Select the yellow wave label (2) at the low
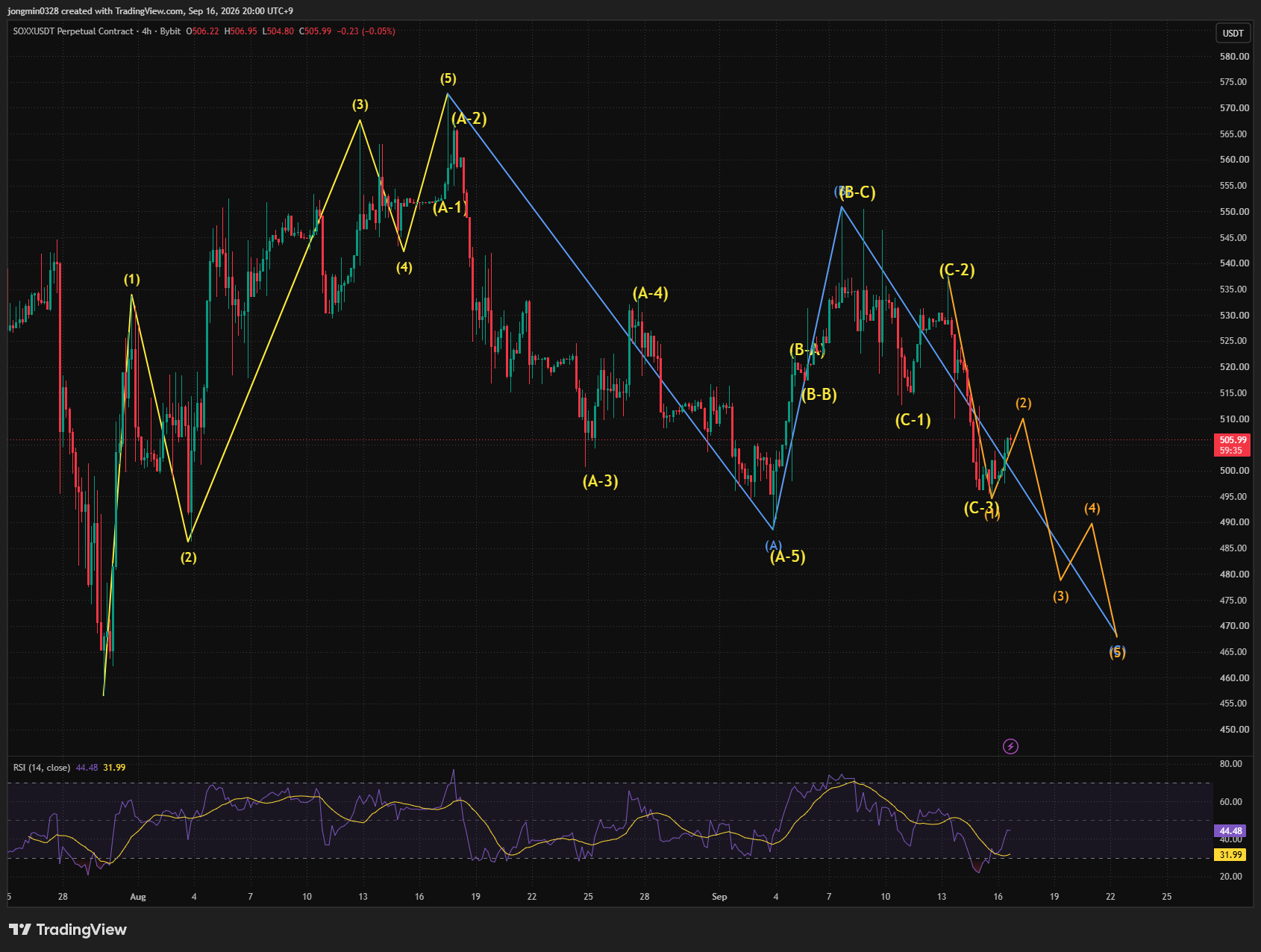The width and height of the screenshot is (1261, 952). pos(189,557)
